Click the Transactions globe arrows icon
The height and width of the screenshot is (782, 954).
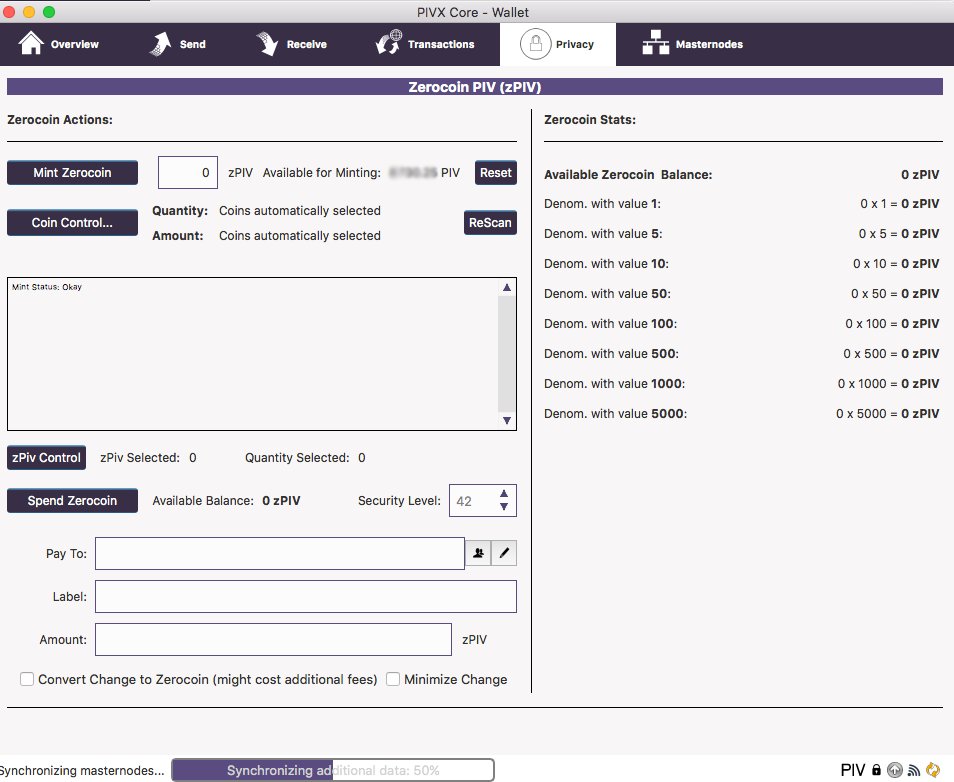pyautogui.click(x=389, y=43)
